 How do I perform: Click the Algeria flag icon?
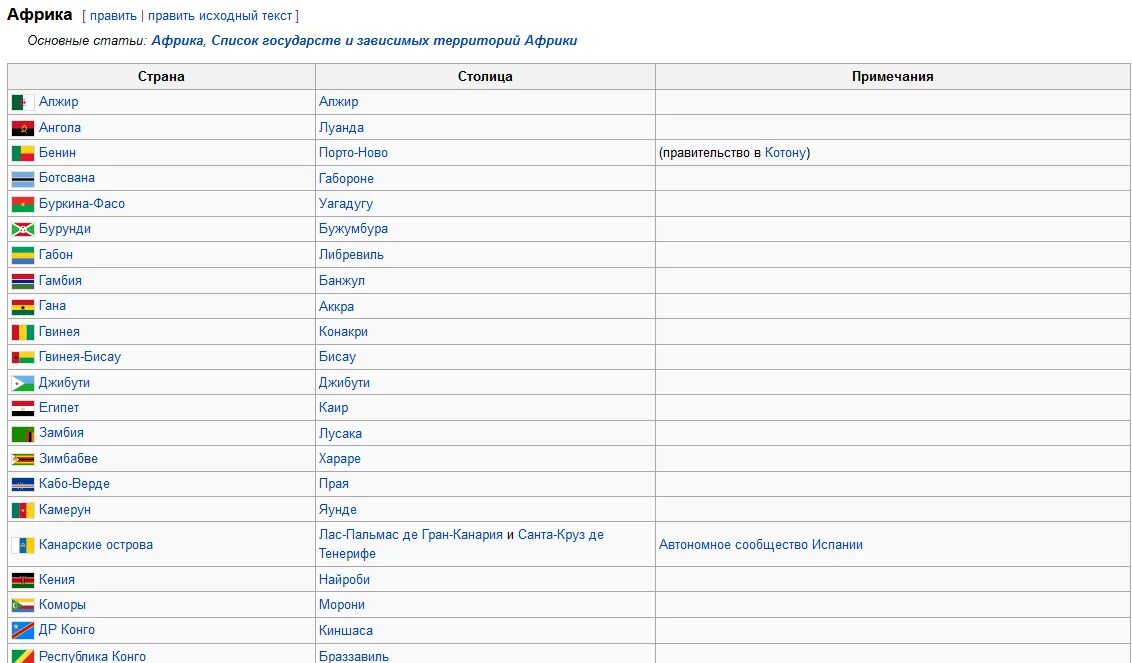click(23, 103)
